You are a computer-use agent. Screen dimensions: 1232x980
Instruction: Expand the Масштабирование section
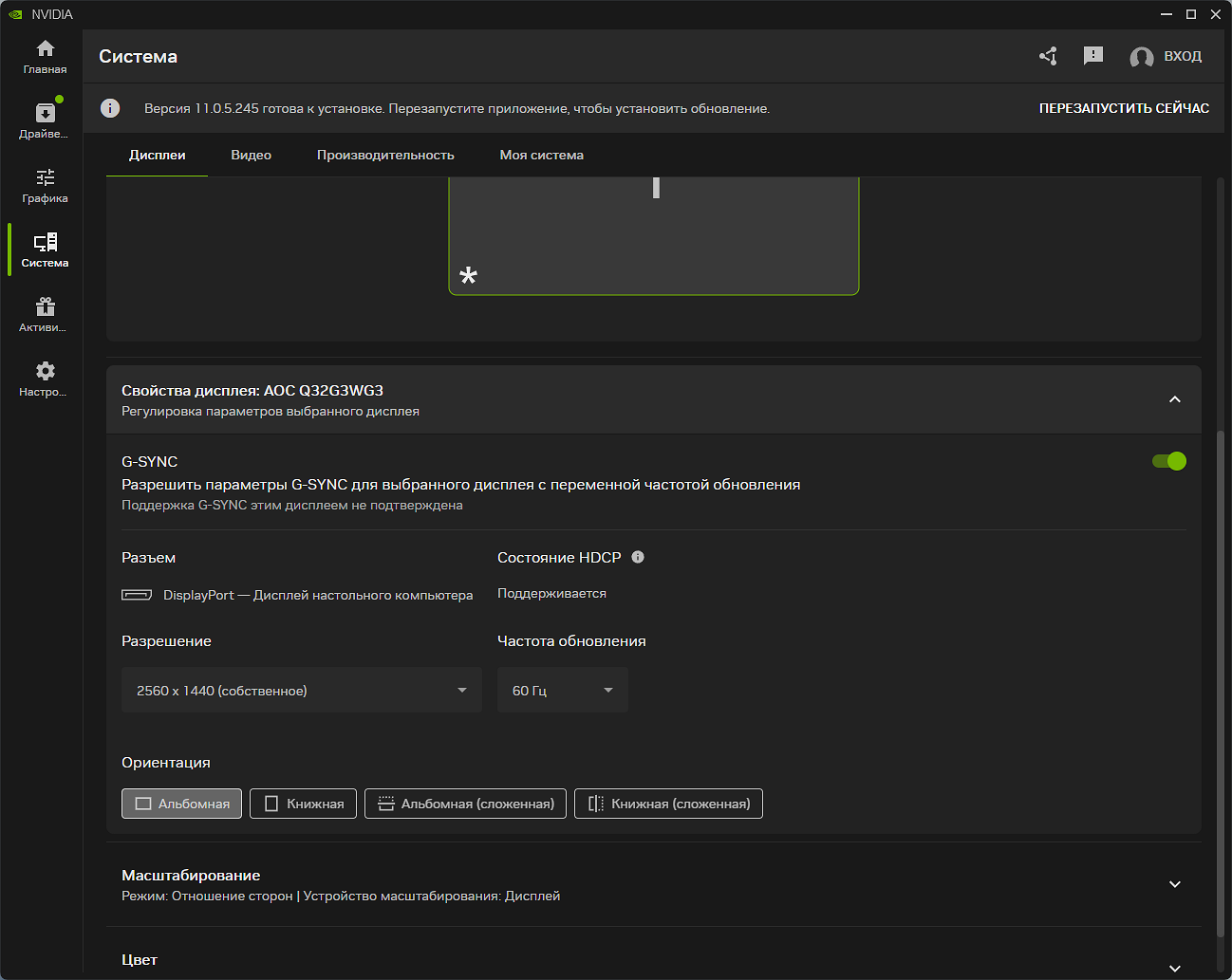tap(1174, 884)
